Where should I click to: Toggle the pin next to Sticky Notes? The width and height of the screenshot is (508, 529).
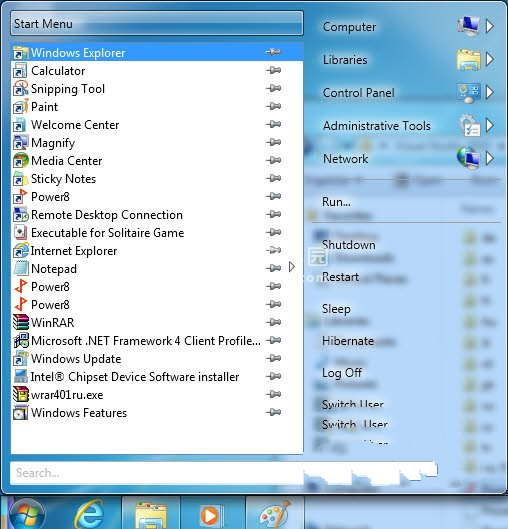click(273, 178)
